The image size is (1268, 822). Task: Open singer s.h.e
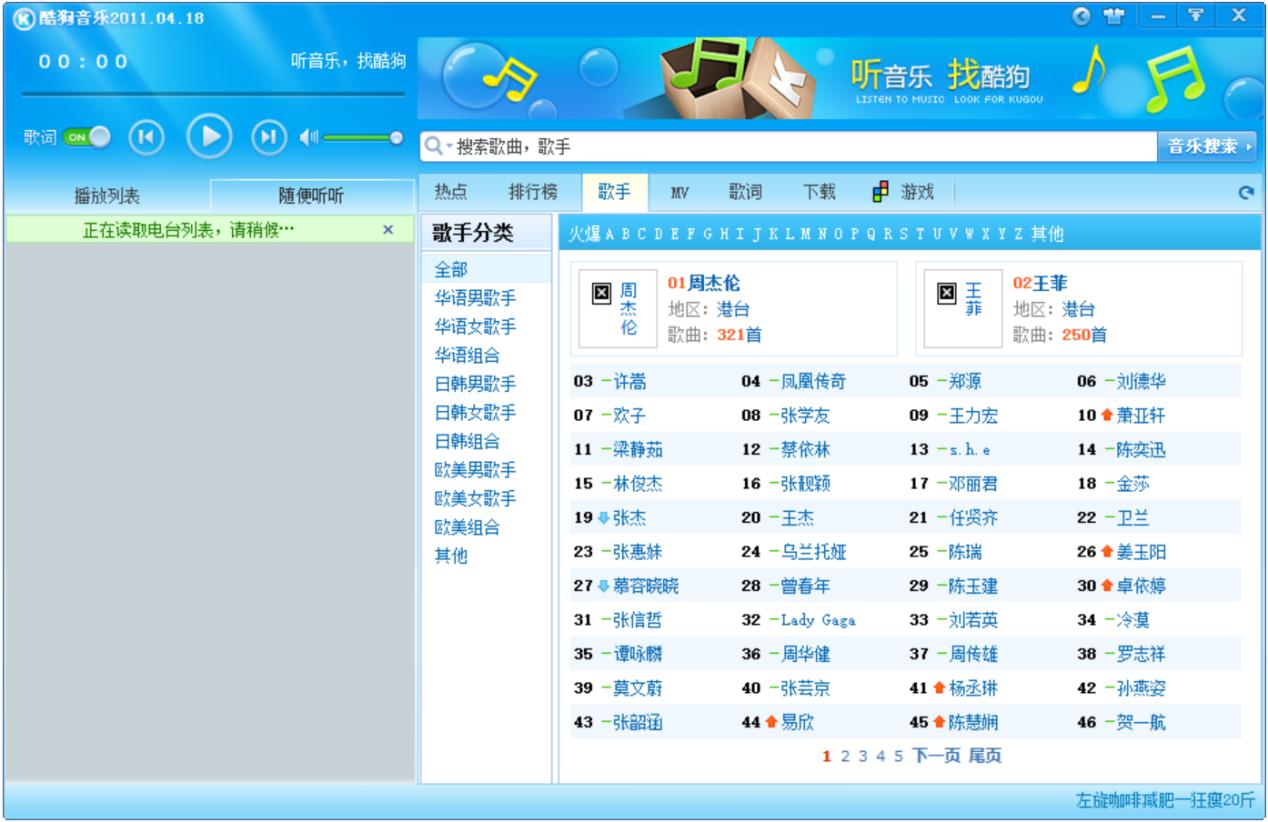click(x=969, y=450)
